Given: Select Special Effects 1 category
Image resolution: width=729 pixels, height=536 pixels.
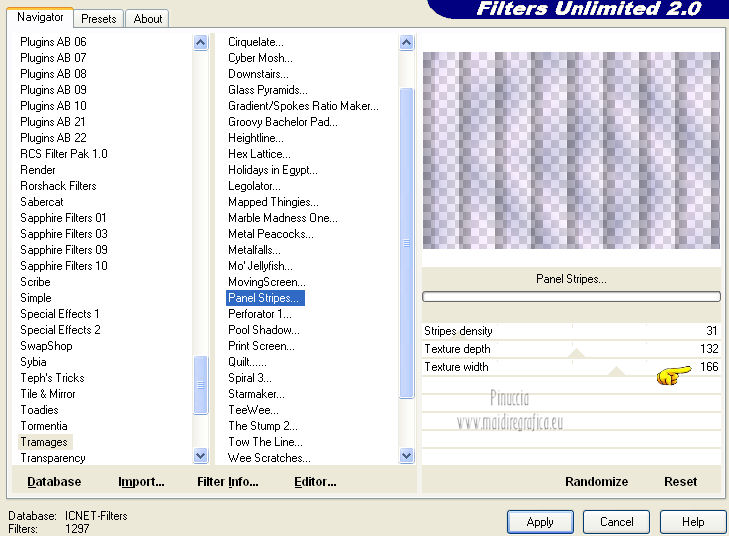Looking at the screenshot, I should (x=60, y=314).
